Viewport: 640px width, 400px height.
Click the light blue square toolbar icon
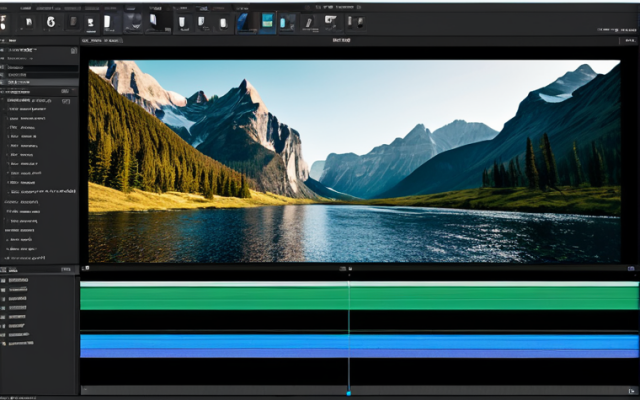(x=267, y=21)
